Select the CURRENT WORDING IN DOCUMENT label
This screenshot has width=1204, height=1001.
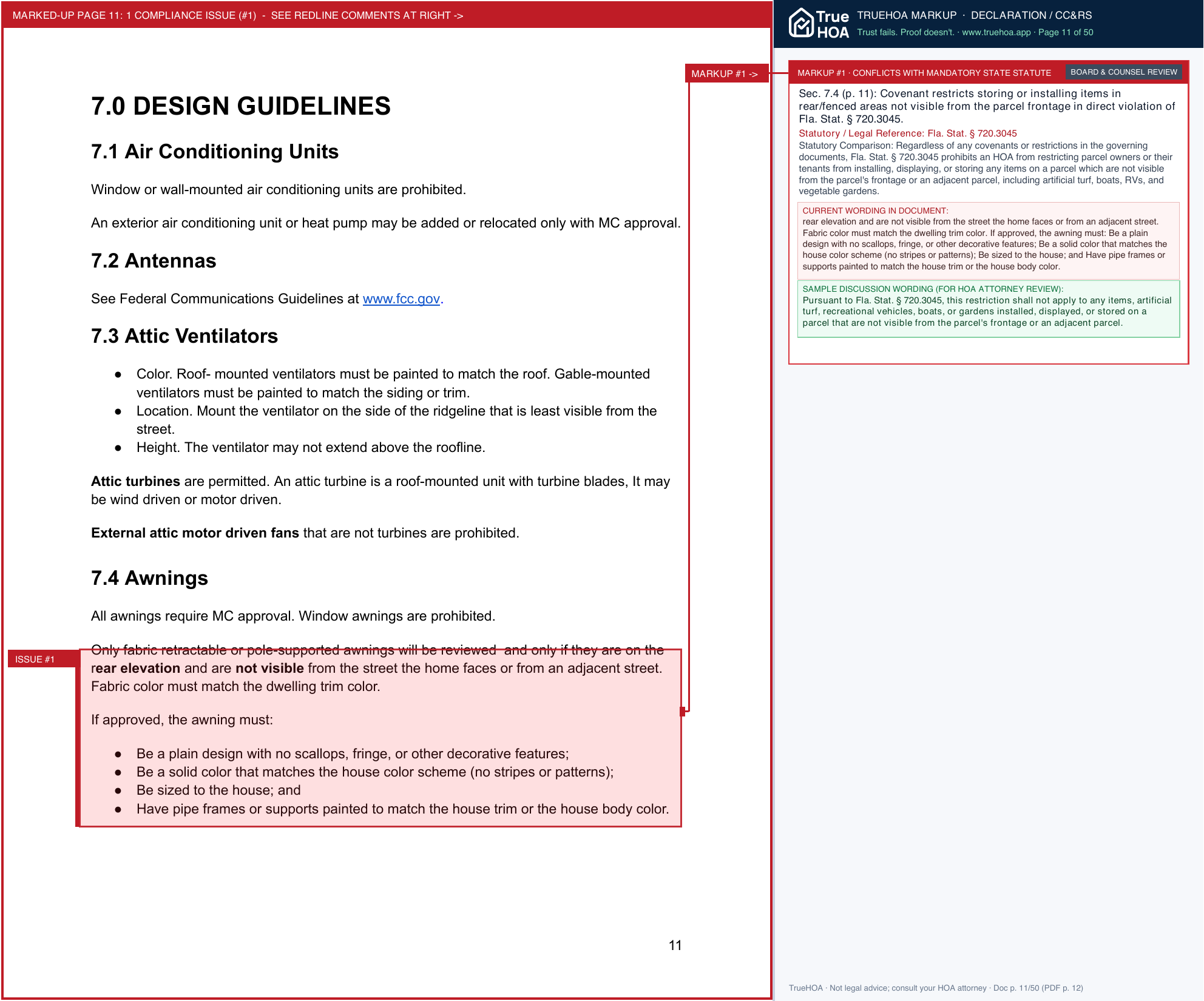click(875, 211)
